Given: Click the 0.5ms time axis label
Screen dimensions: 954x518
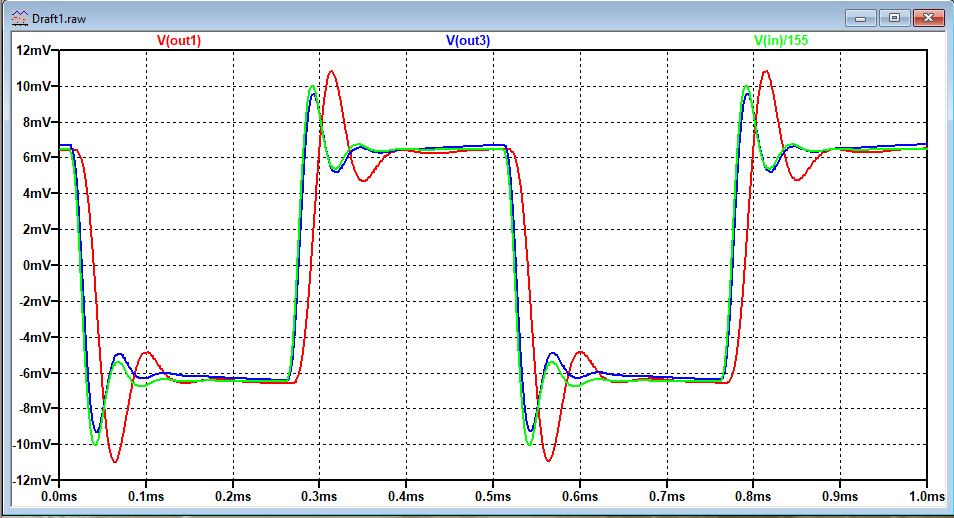Looking at the screenshot, I should 493,496.
